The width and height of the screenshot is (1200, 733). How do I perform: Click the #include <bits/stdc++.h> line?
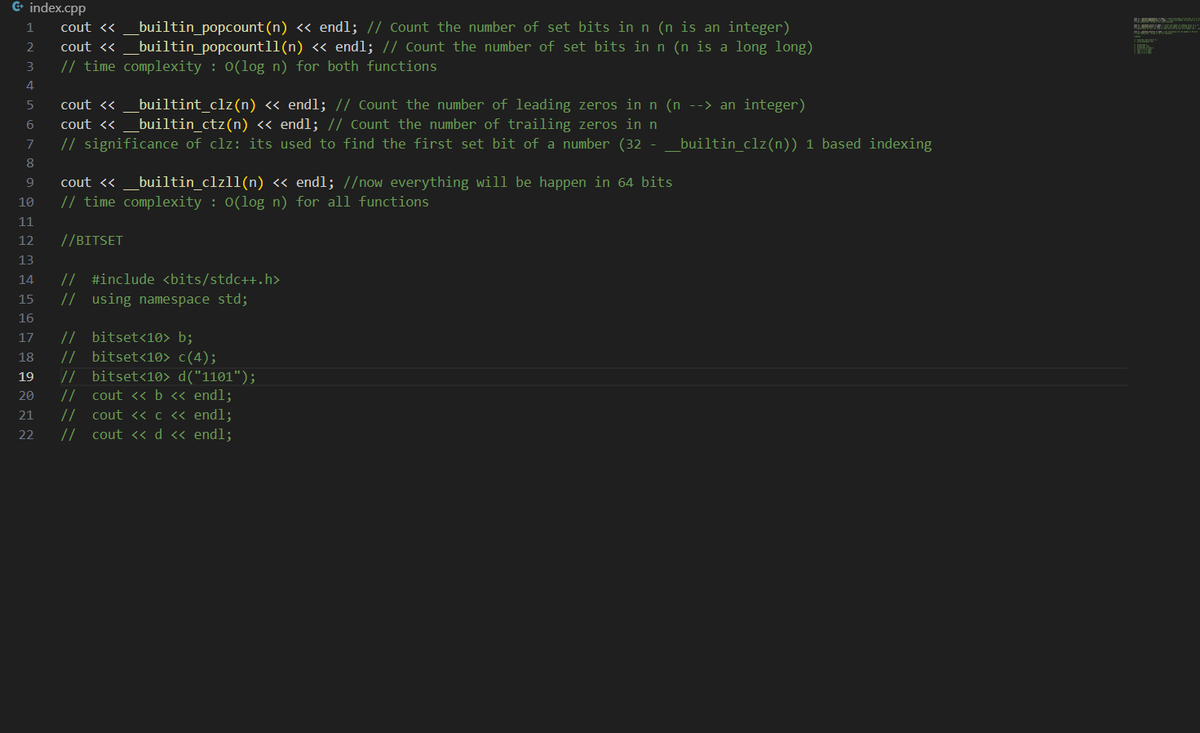170,279
